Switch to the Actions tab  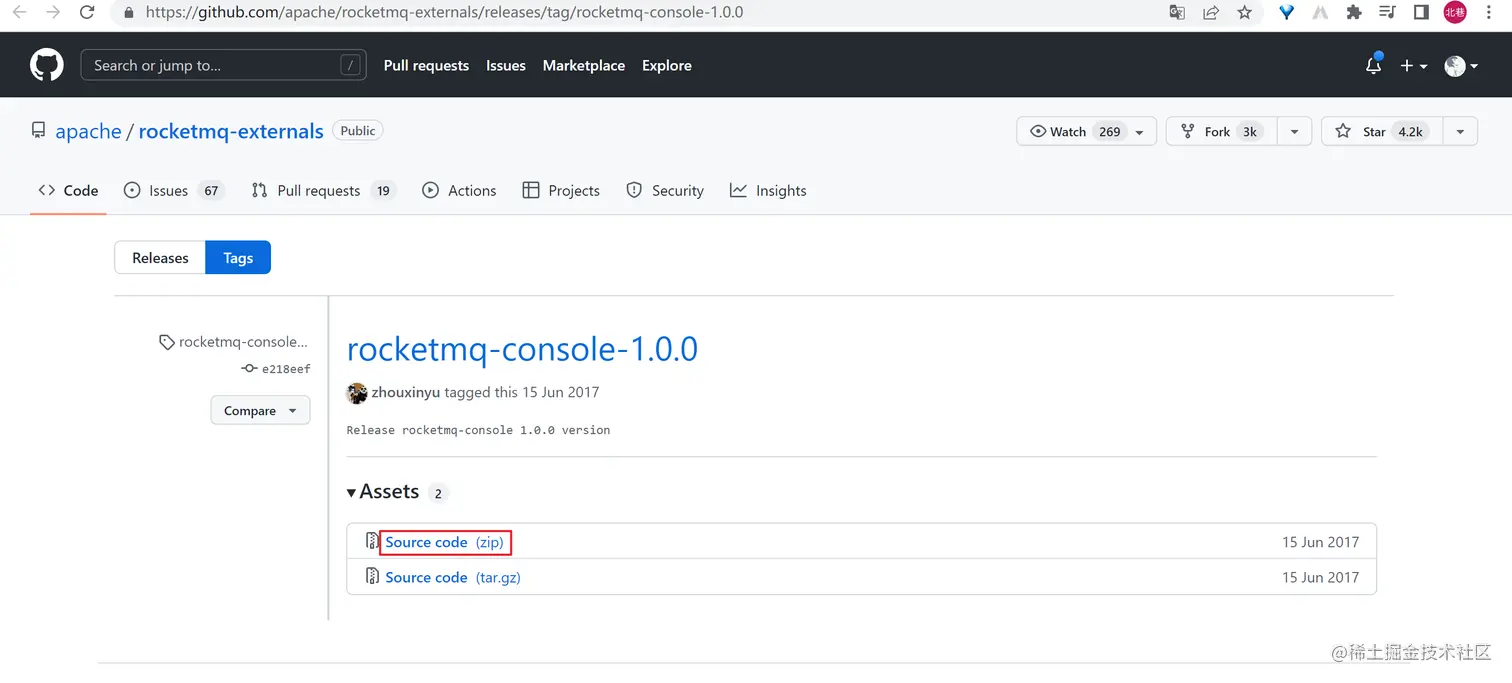point(459,190)
